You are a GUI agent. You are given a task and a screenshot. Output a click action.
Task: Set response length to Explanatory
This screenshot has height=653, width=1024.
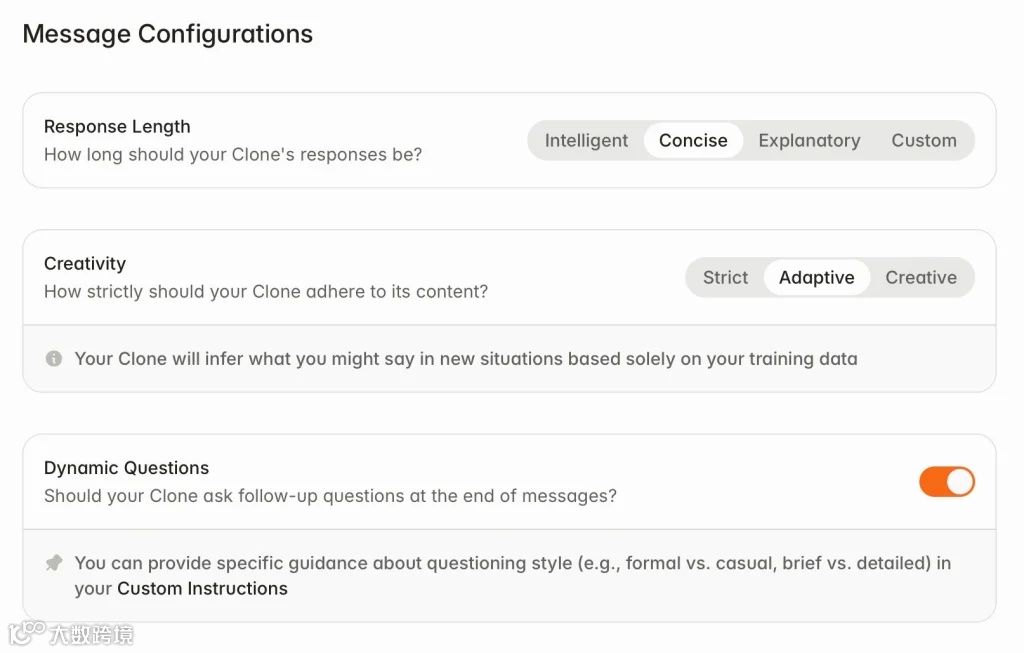click(x=809, y=141)
